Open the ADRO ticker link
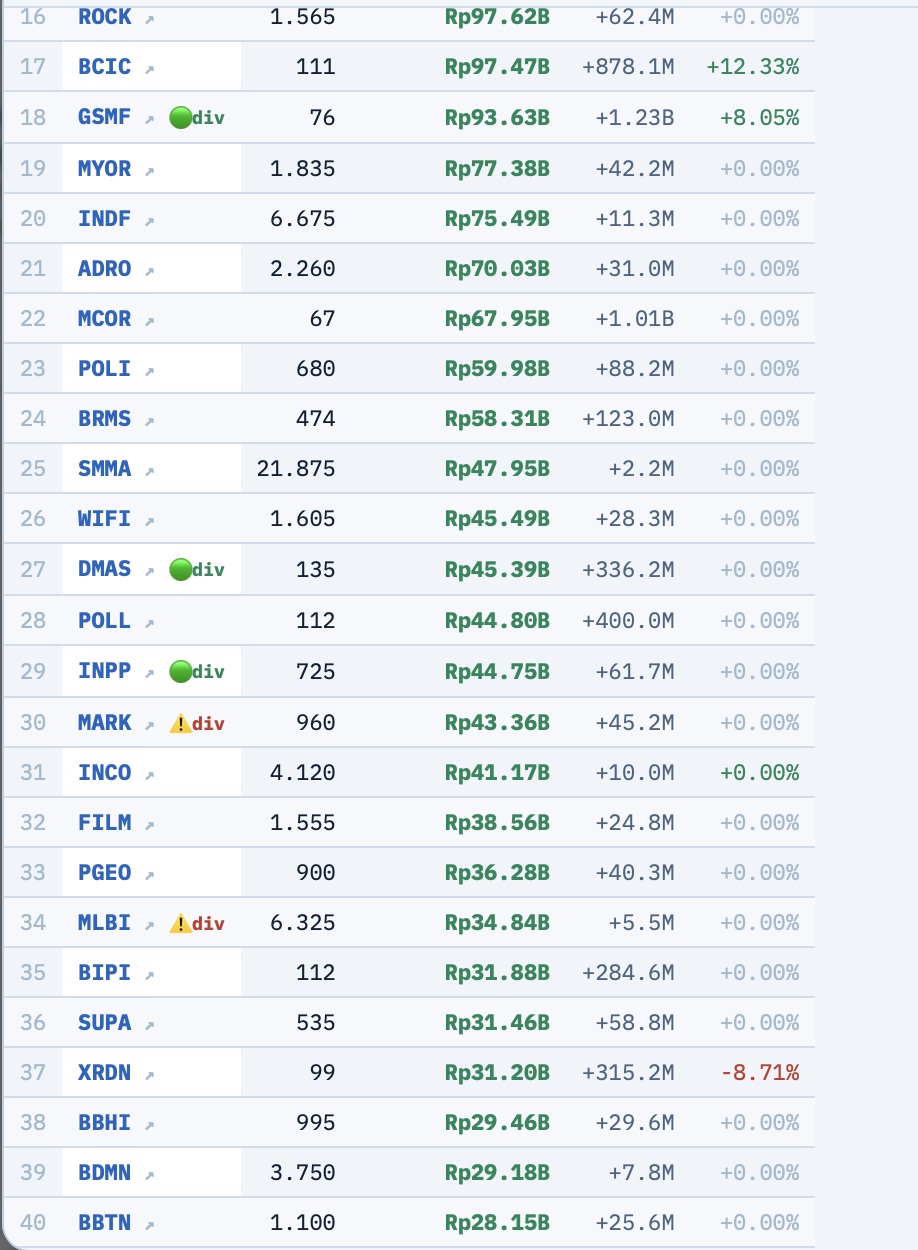918x1250 pixels. tap(105, 268)
